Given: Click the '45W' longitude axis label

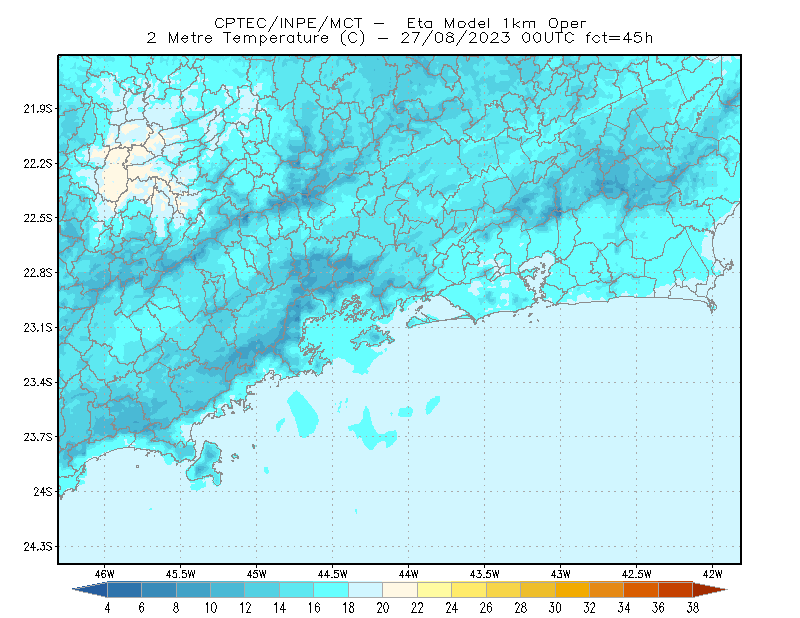Looking at the screenshot, I should coord(257,574).
